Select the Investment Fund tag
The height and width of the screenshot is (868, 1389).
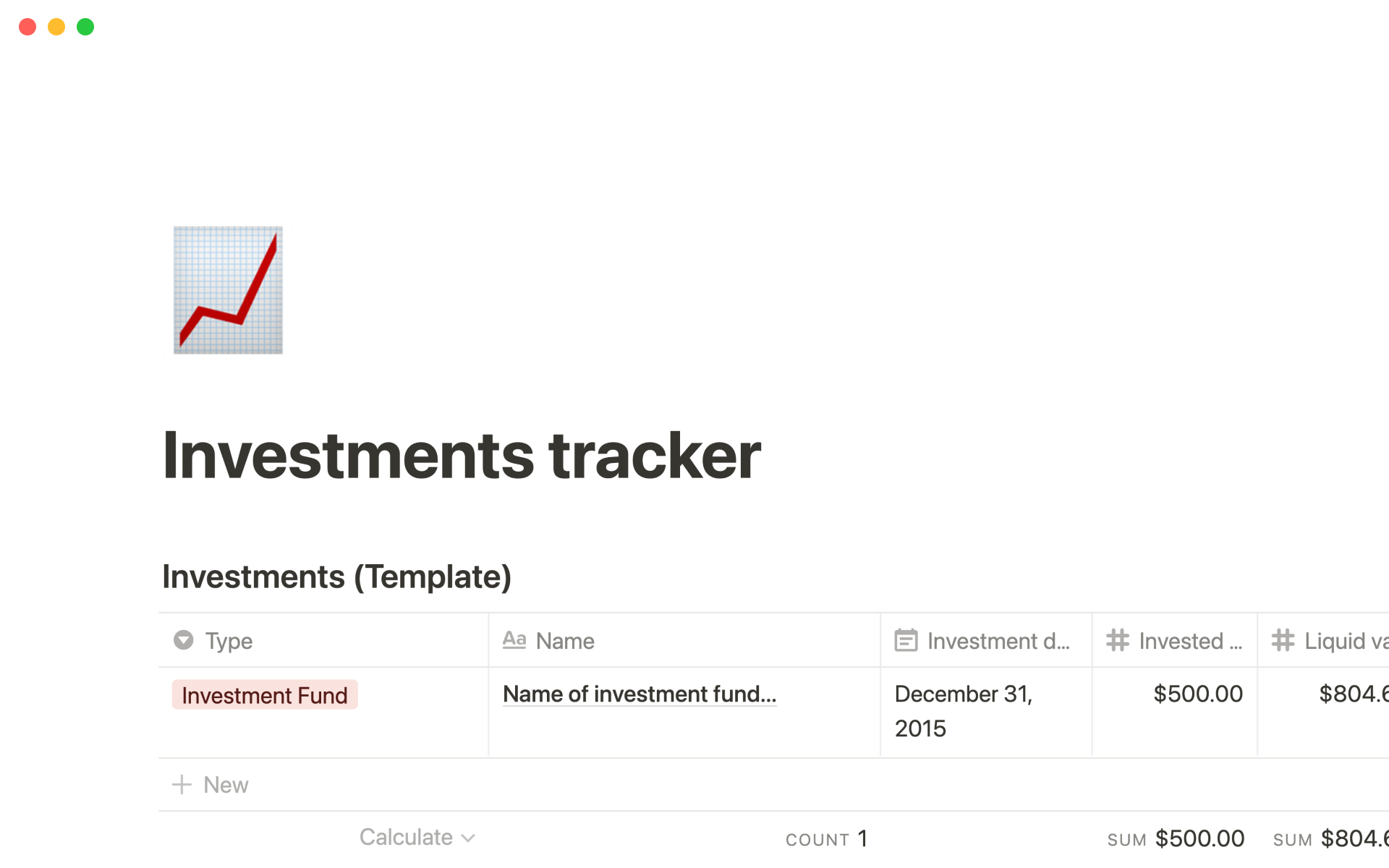point(264,694)
